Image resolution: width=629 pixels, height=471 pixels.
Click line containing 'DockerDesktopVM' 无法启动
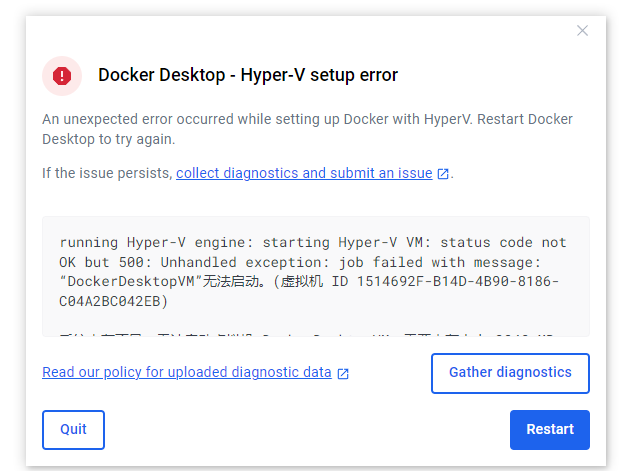coord(309,282)
